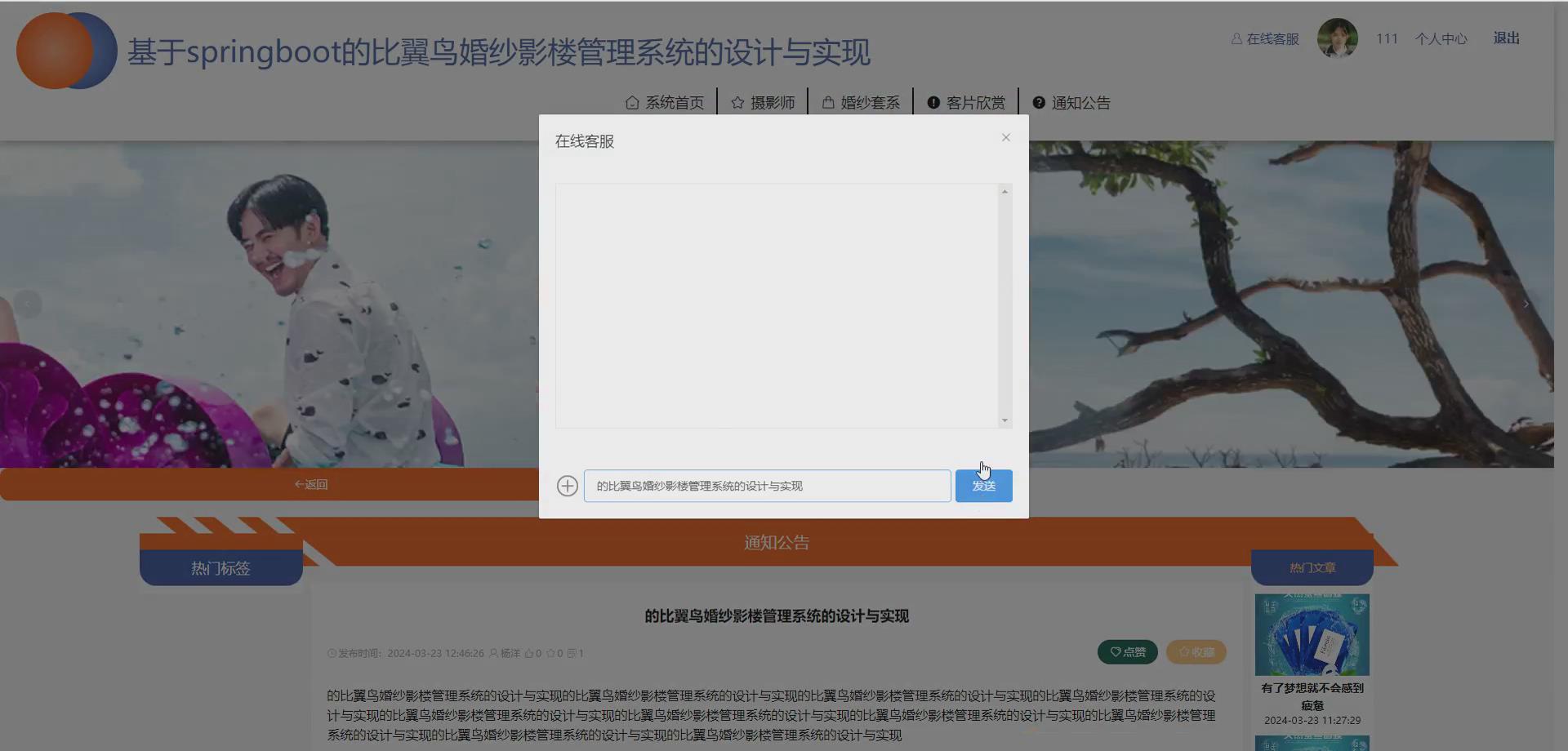This screenshot has height=751, width=1568.
Task: Click the bag icon on 婚纱套系
Action: tap(830, 102)
